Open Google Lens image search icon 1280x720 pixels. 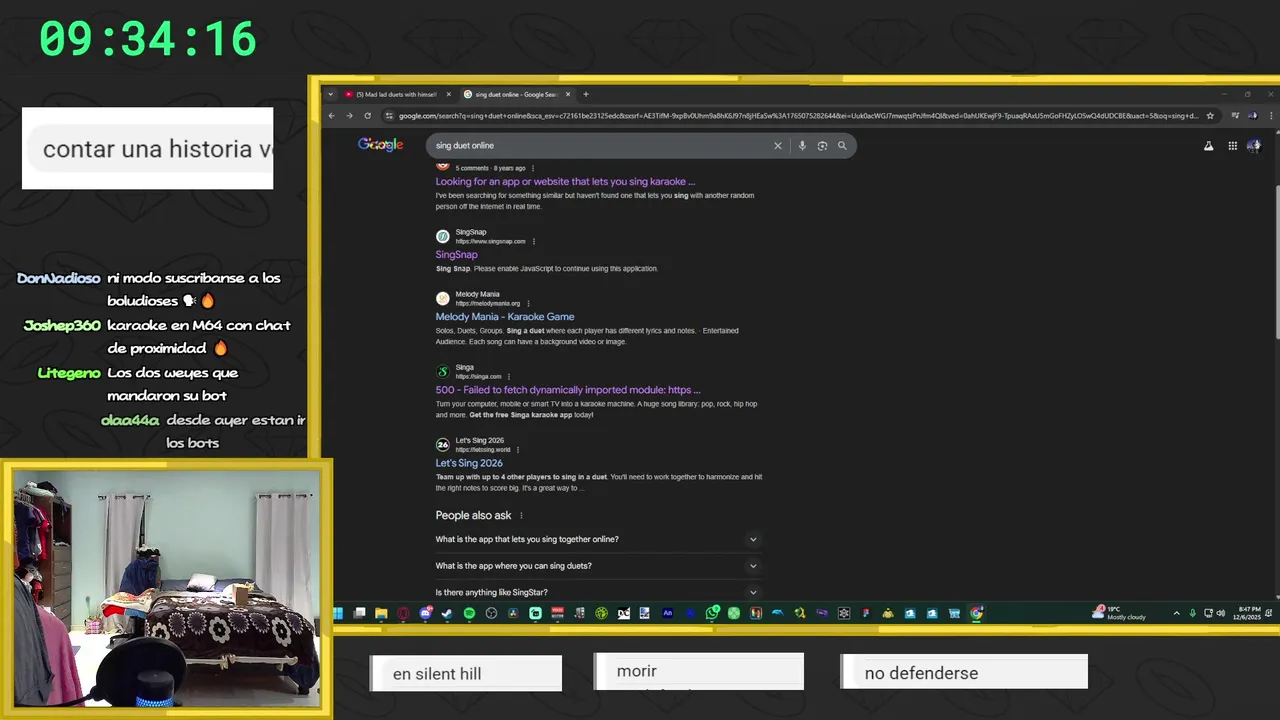(x=822, y=146)
